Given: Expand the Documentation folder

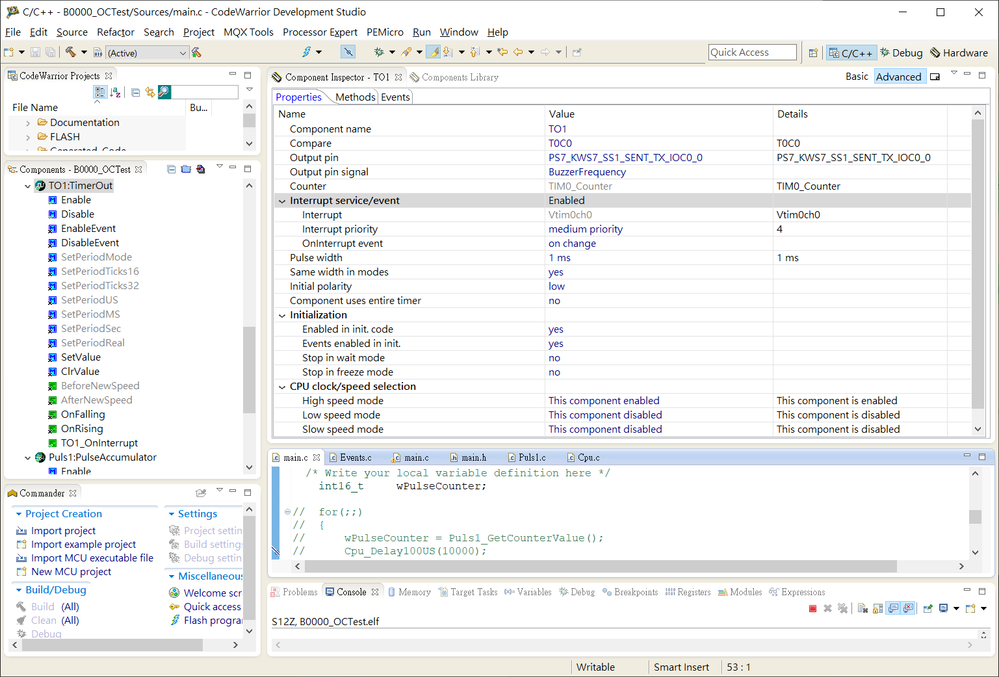Looking at the screenshot, I should pos(27,123).
